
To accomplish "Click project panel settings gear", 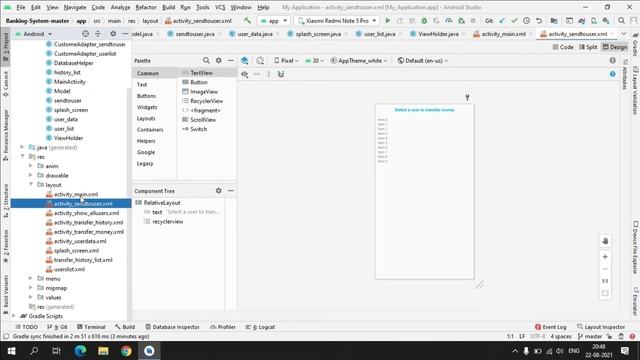I will pyautogui.click(x=113, y=34).
